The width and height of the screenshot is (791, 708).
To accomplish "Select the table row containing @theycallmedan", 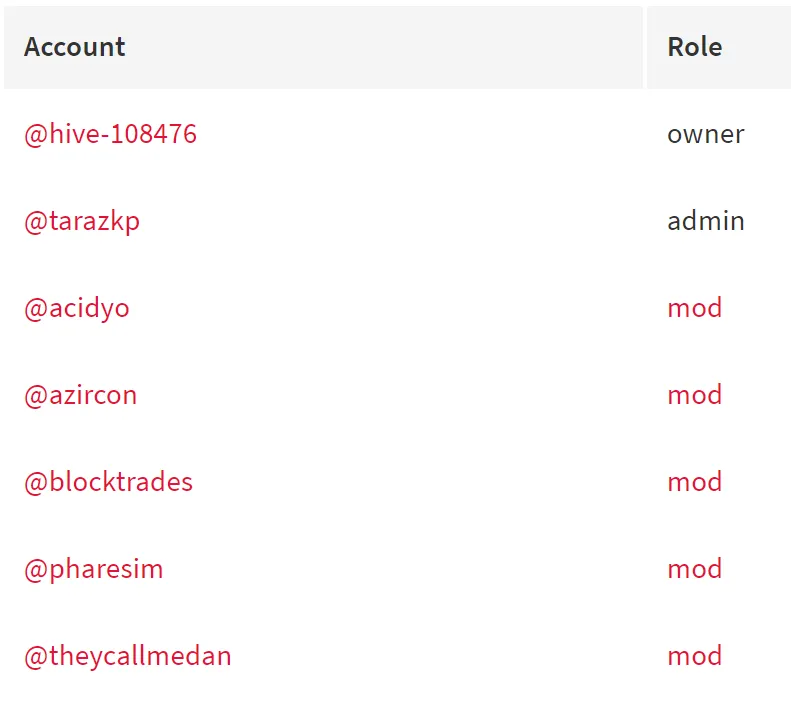I will pyautogui.click(x=398, y=656).
